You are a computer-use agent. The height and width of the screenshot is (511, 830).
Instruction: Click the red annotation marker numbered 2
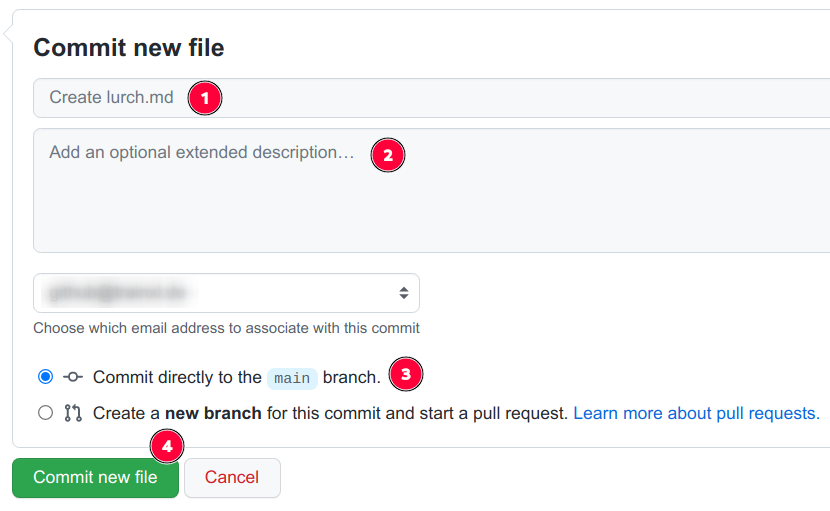click(x=388, y=155)
